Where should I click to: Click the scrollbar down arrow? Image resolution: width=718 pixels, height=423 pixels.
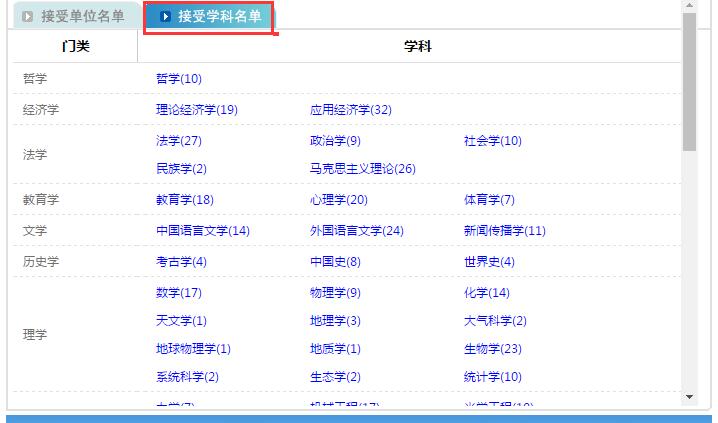tap(689, 397)
